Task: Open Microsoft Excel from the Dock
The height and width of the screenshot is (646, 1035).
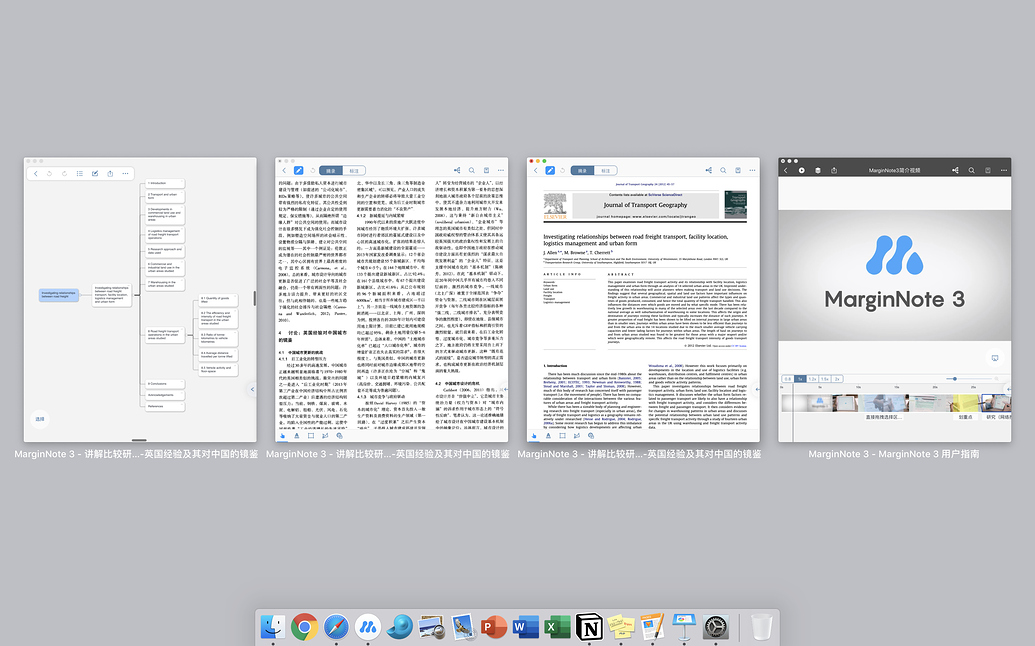Action: (558, 627)
